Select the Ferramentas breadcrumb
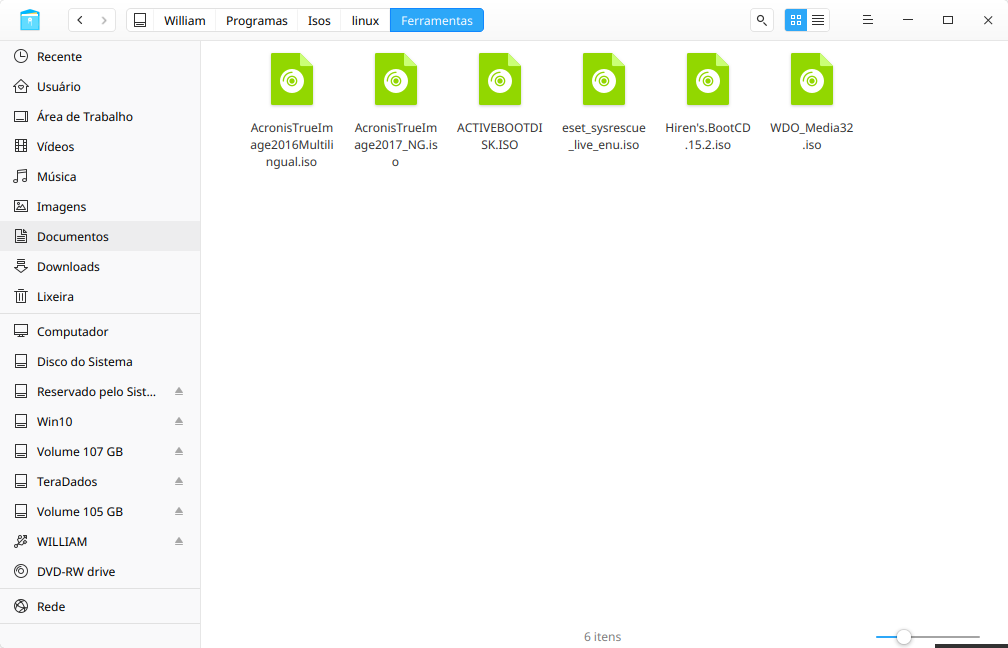This screenshot has height=648, width=1008. coord(436,21)
